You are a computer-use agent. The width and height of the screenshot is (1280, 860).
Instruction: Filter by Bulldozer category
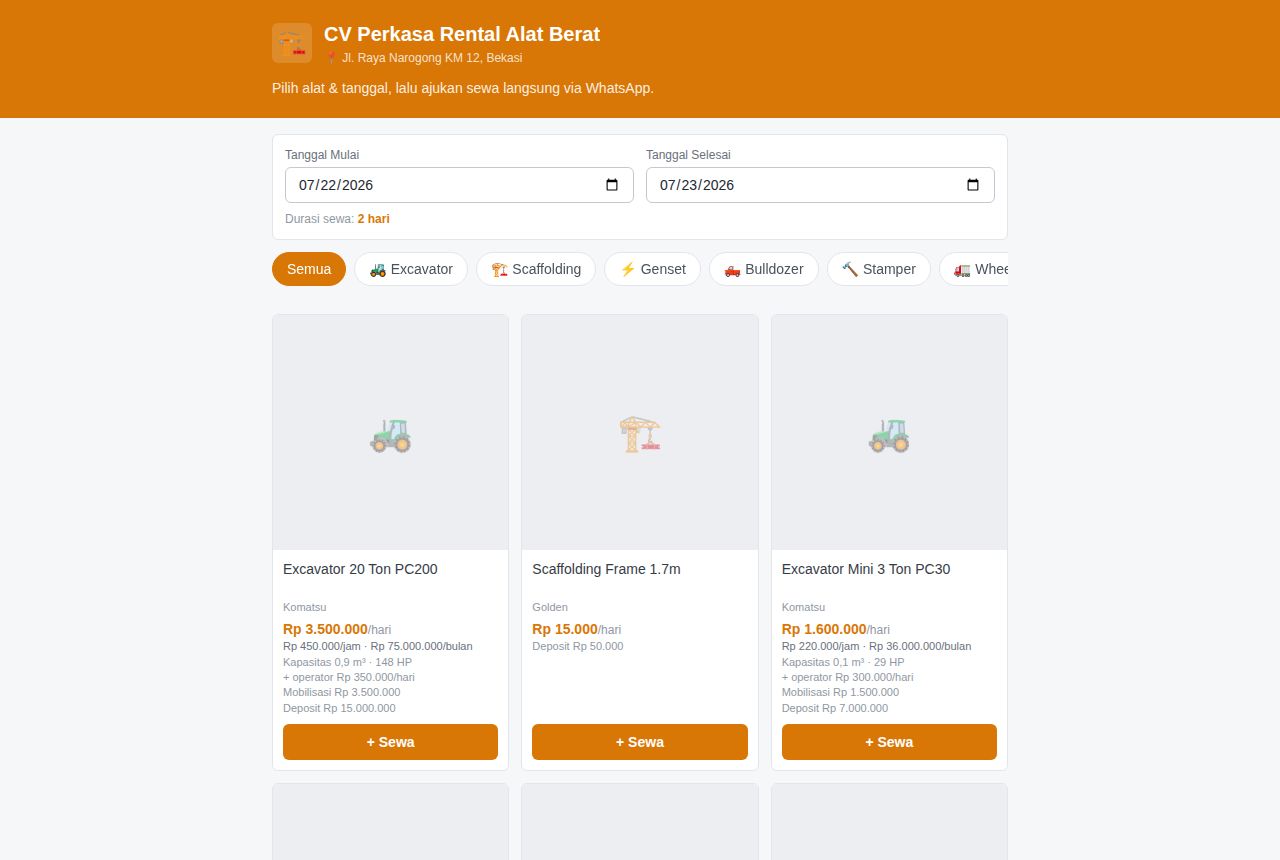(x=764, y=269)
